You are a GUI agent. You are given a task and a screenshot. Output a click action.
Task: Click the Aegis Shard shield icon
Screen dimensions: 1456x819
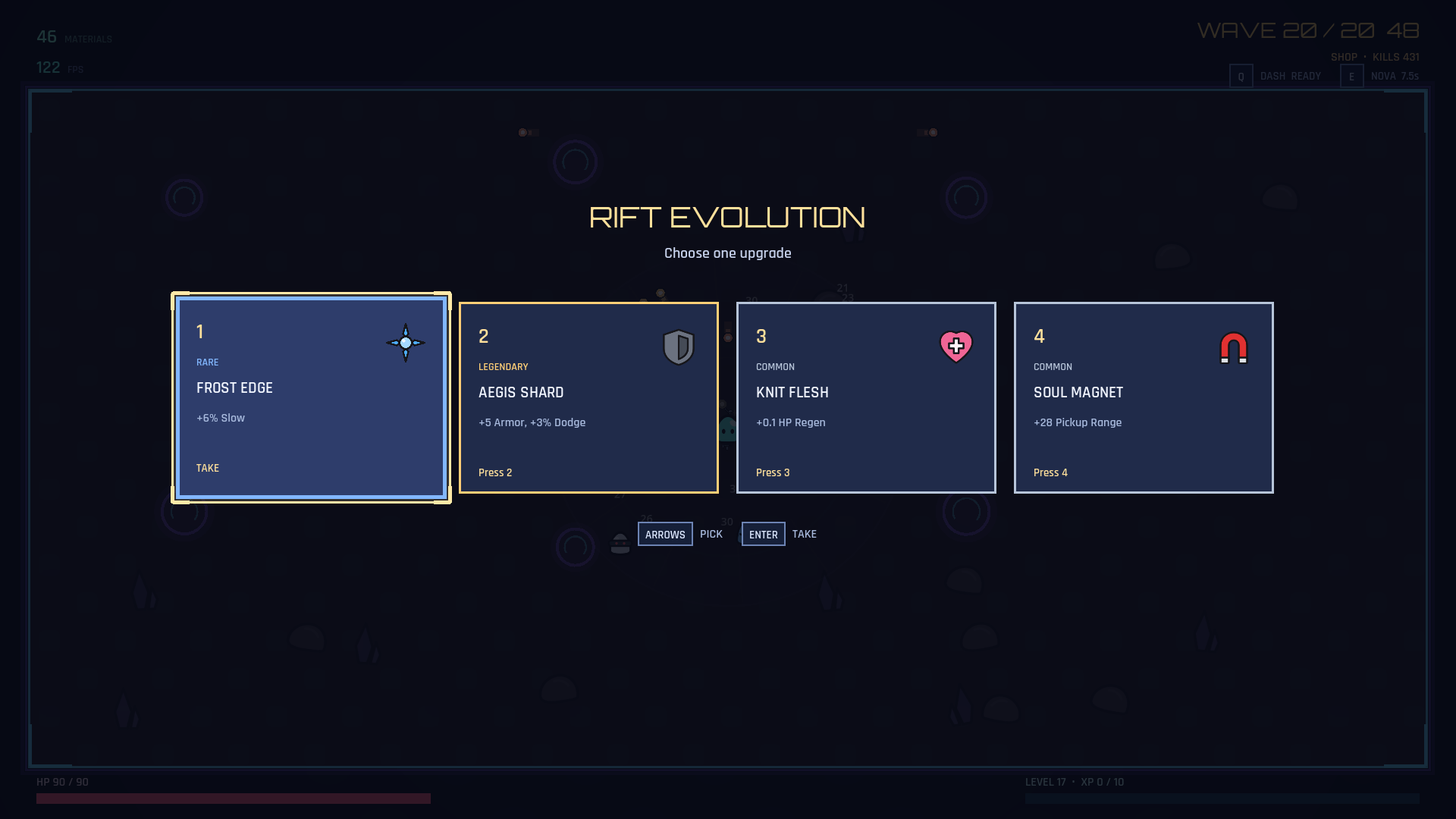click(x=679, y=347)
